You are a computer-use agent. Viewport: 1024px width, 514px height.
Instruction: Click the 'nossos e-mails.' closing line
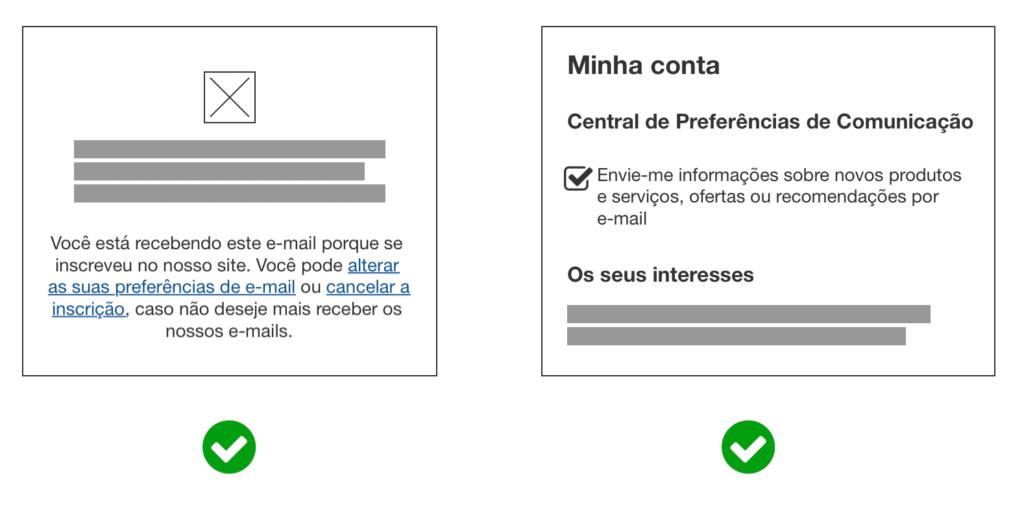(229, 331)
